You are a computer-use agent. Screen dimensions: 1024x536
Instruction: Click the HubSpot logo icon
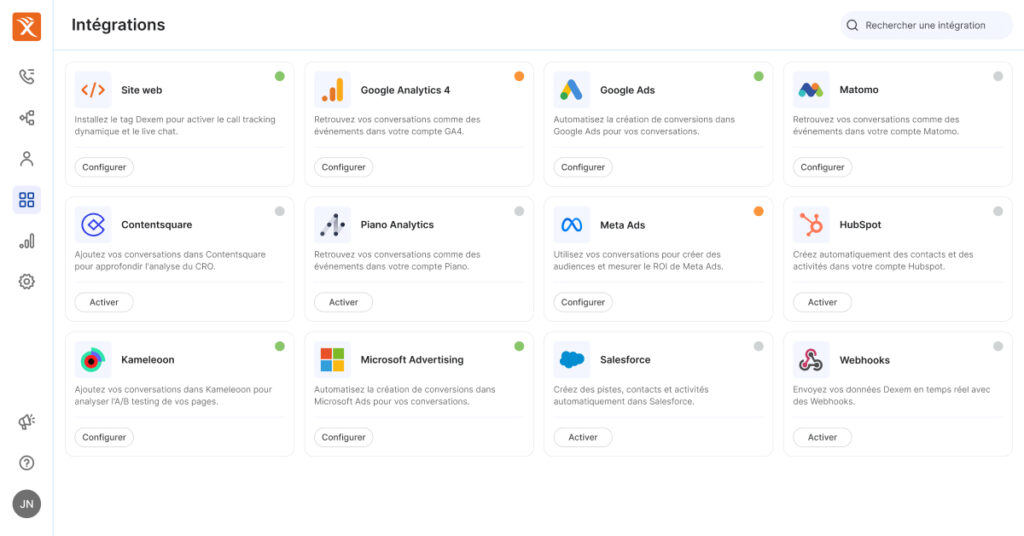811,225
